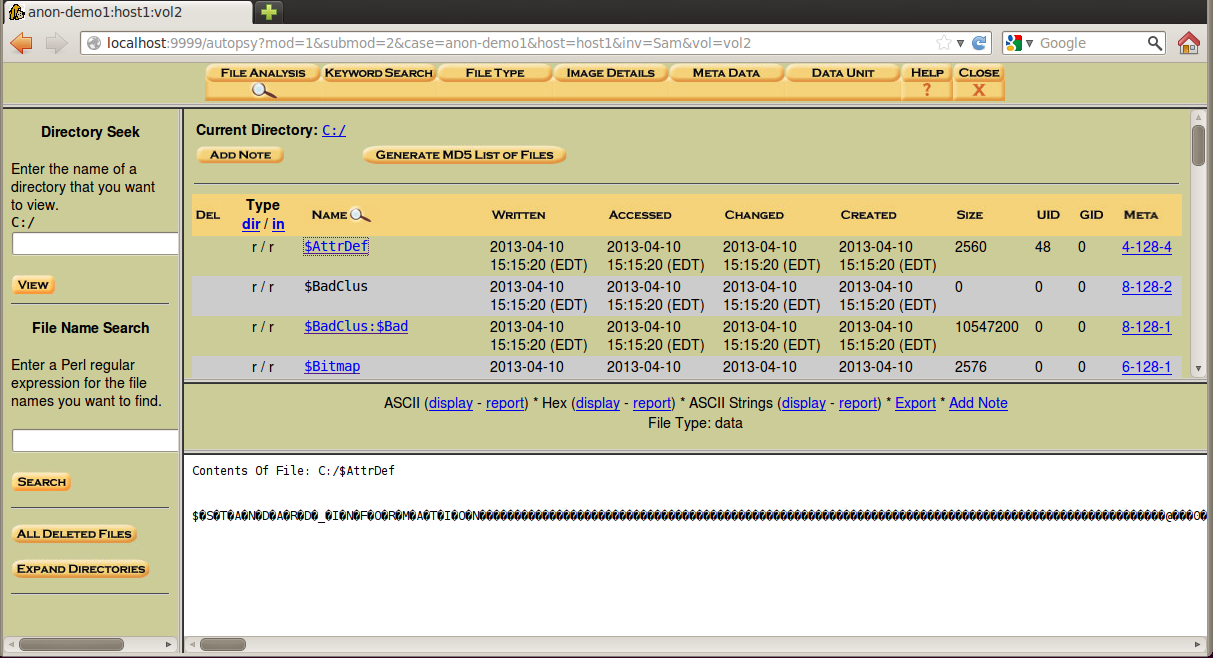Generate MD5 List of Files

click(x=464, y=155)
